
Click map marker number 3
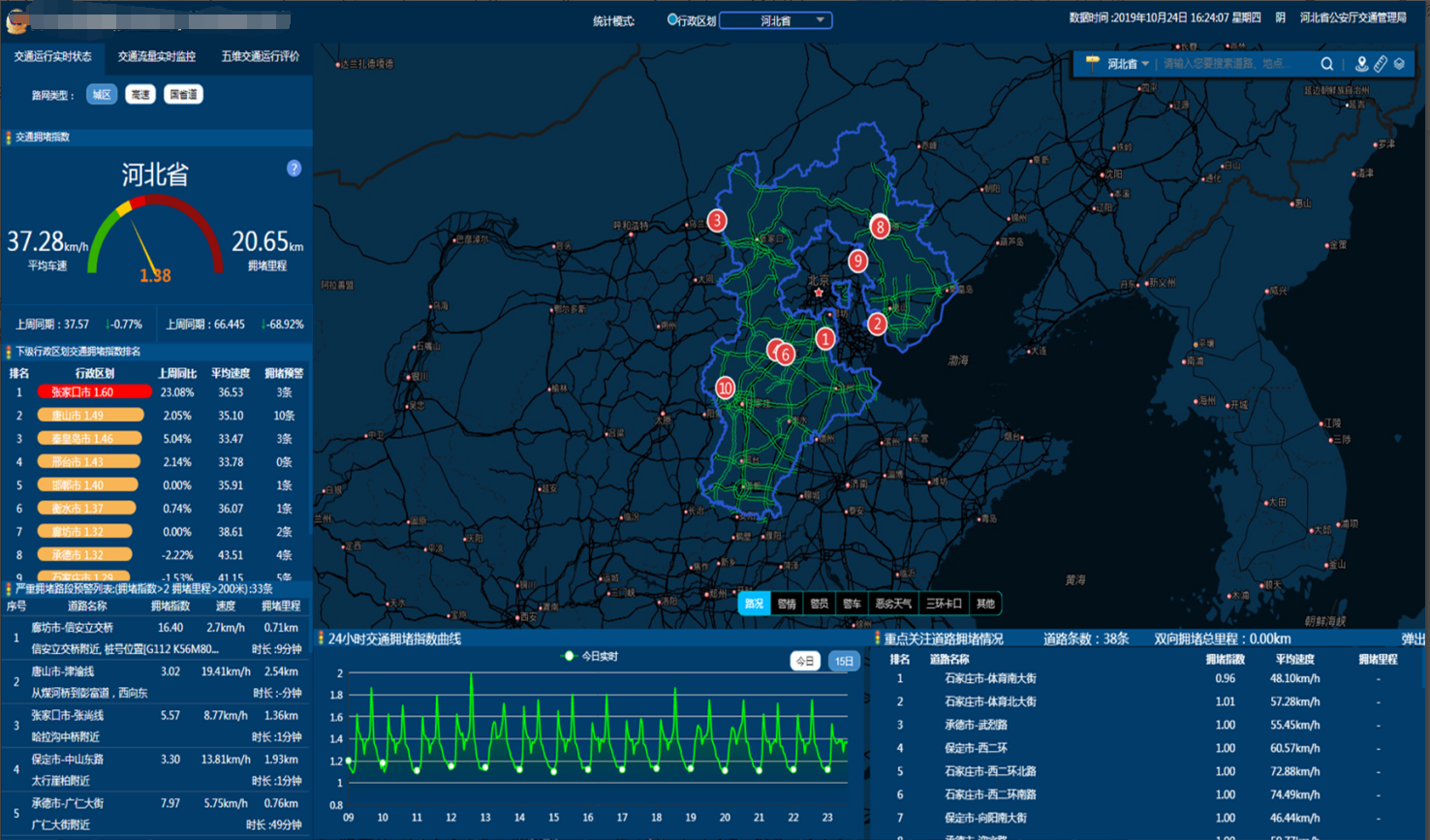[x=717, y=221]
